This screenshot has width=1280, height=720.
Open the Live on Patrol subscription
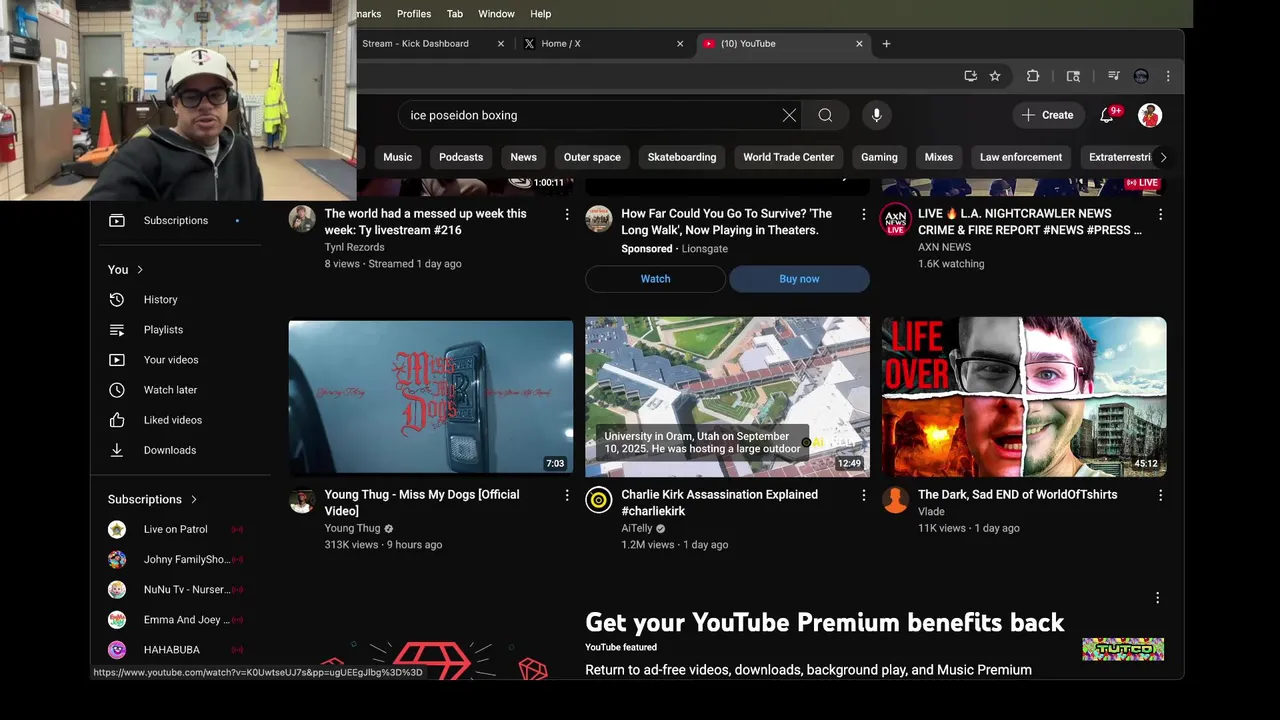pyautogui.click(x=175, y=530)
